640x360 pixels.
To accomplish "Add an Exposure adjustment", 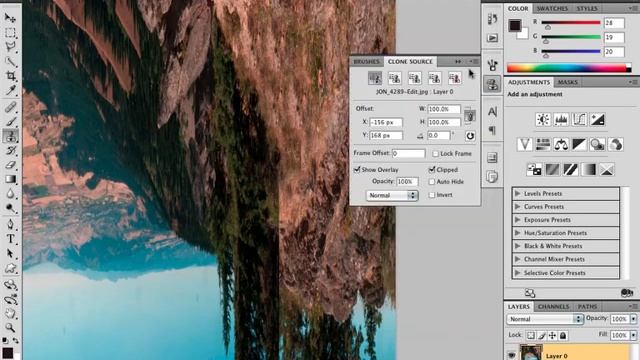I will [598, 119].
